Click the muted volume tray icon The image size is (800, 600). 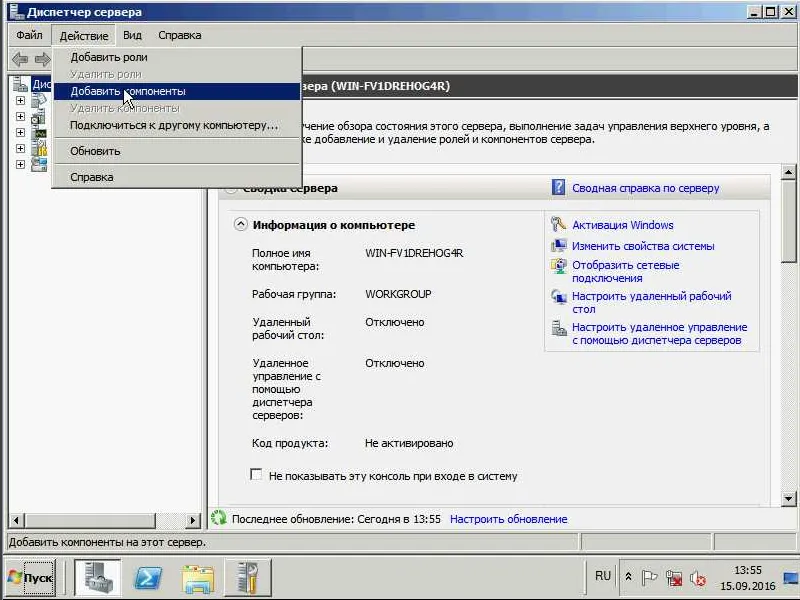tap(697, 579)
